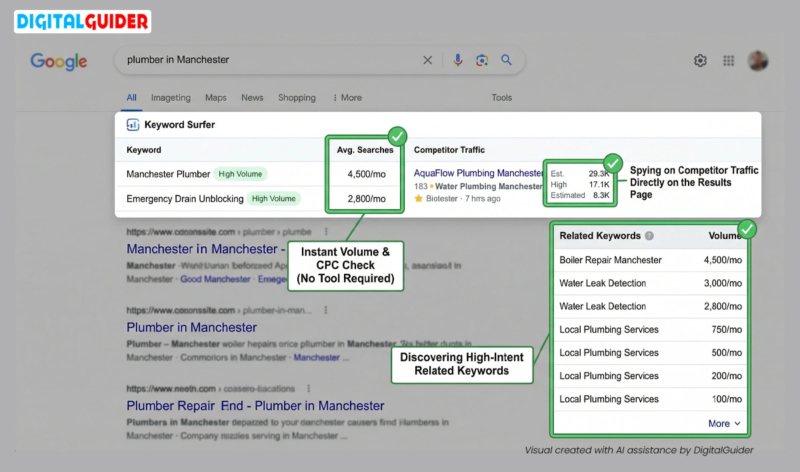Screen dimensions: 800x472
Task: Click the Google logo
Action: (59, 61)
